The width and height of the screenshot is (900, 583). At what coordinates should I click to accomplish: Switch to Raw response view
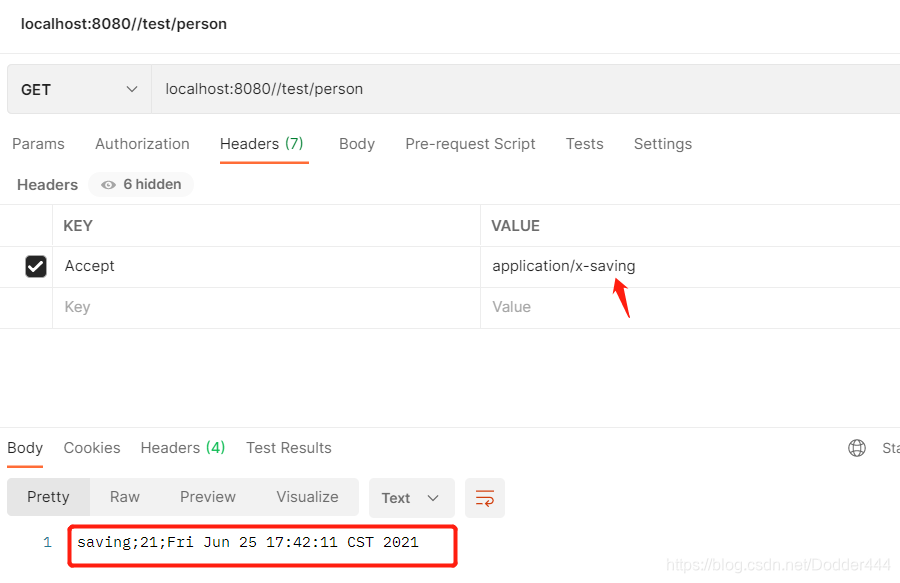point(124,497)
